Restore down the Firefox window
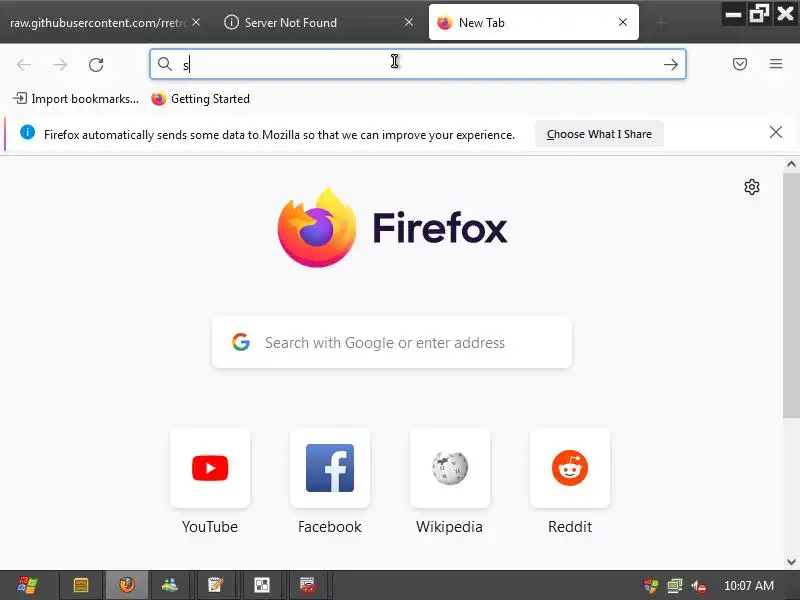800x600 pixels. tap(759, 14)
